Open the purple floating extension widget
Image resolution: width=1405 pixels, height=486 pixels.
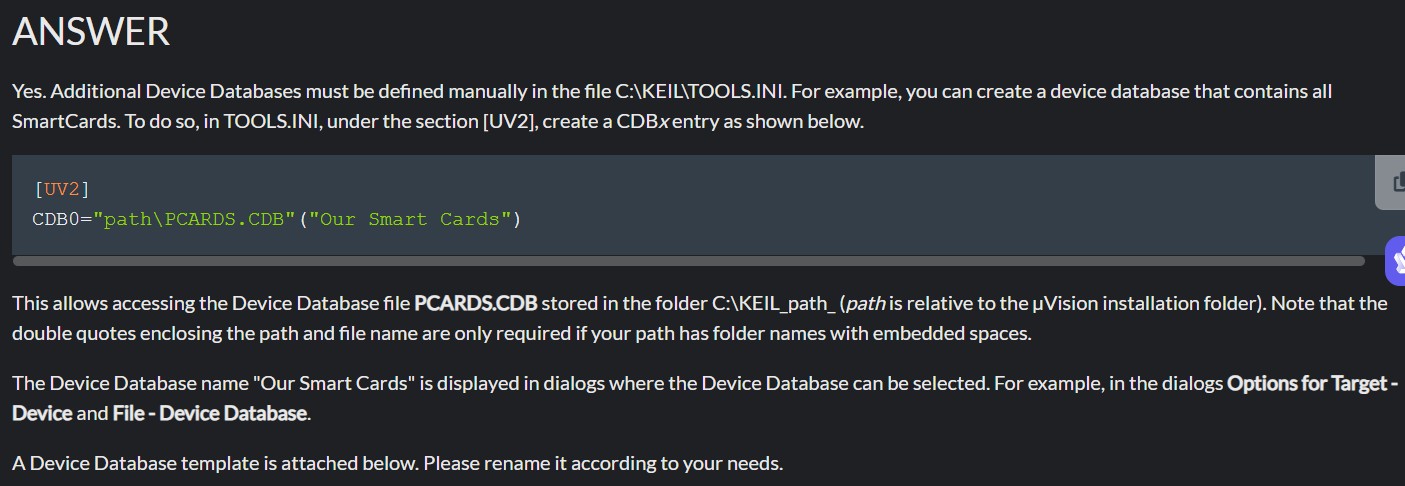coord(1396,261)
